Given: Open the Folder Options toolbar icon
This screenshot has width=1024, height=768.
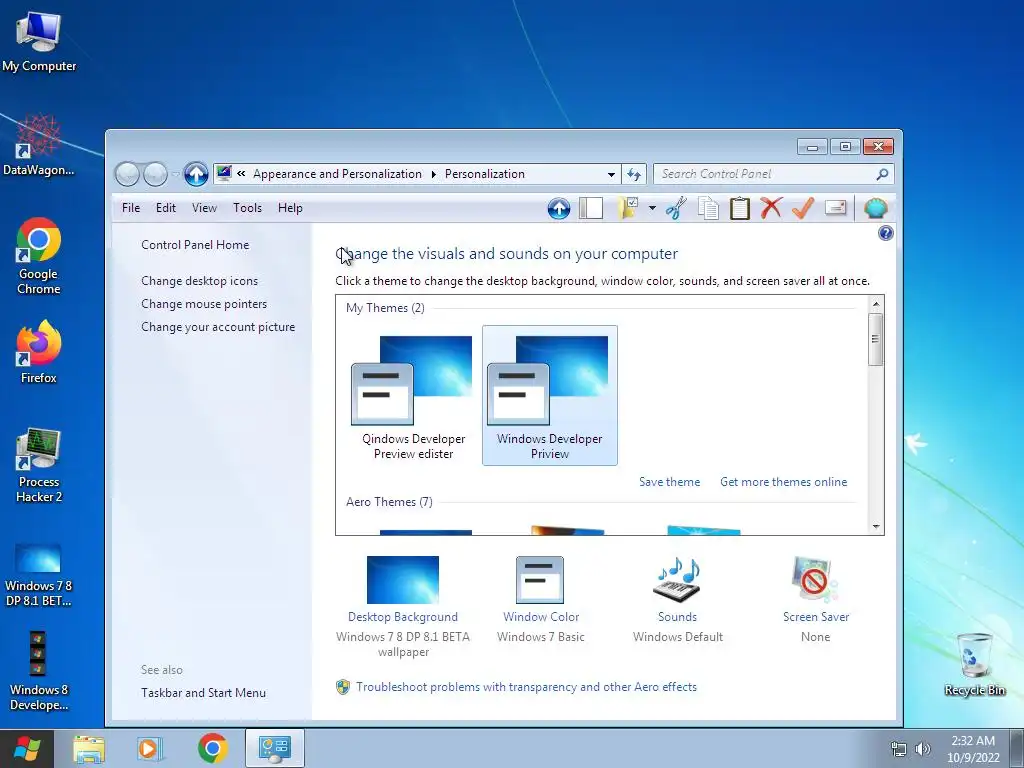Looking at the screenshot, I should pyautogui.click(x=628, y=208).
